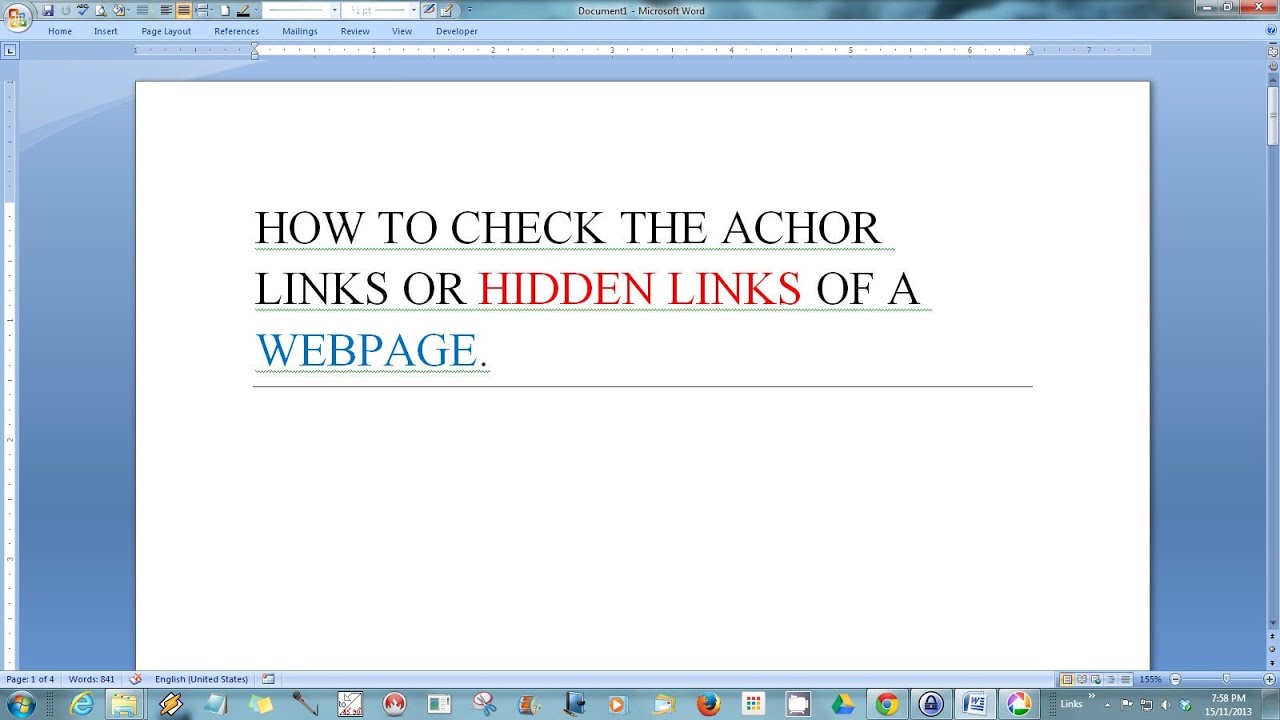
Task: Click the Align Text Left icon
Action: click(x=166, y=10)
